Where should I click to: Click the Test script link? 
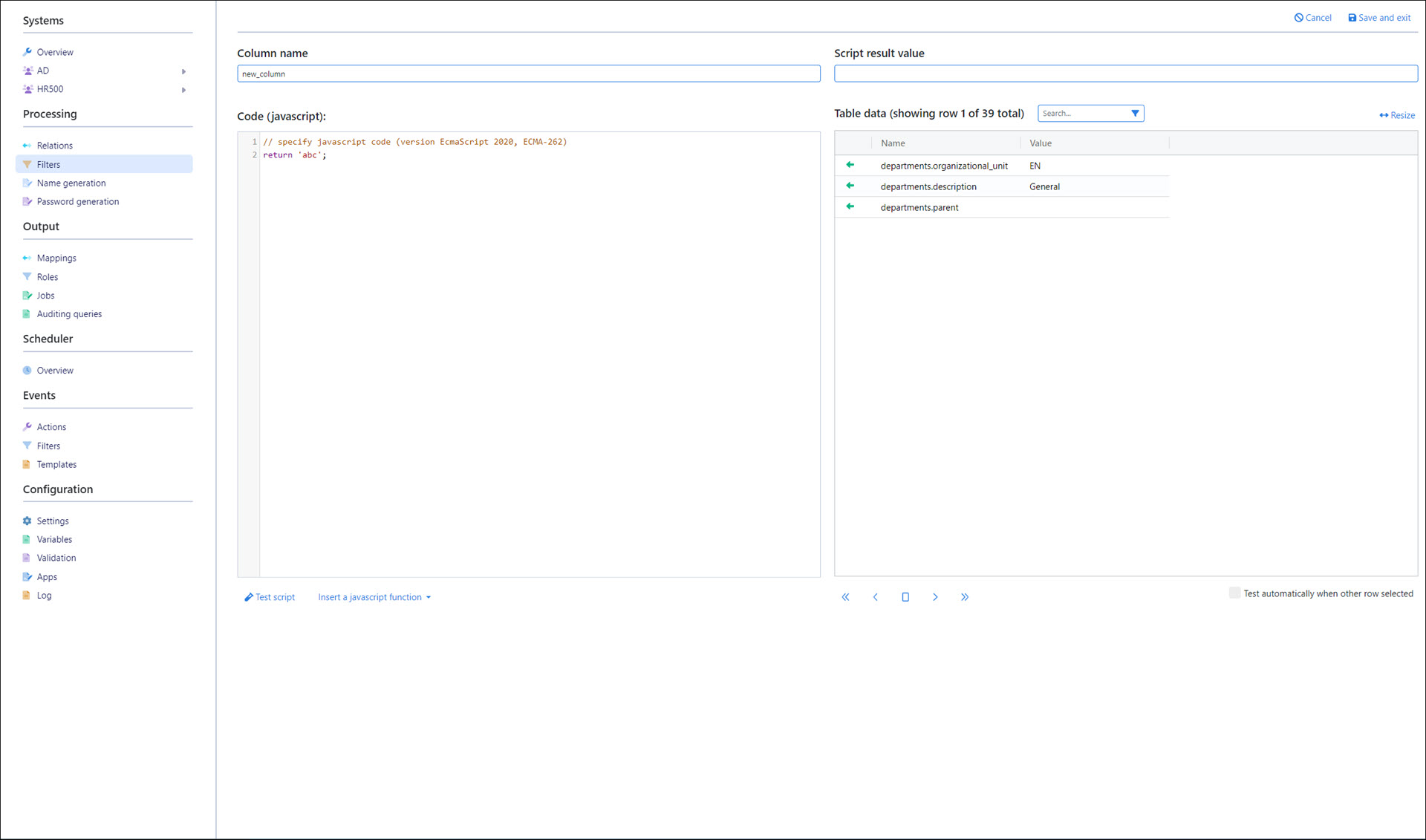[270, 597]
